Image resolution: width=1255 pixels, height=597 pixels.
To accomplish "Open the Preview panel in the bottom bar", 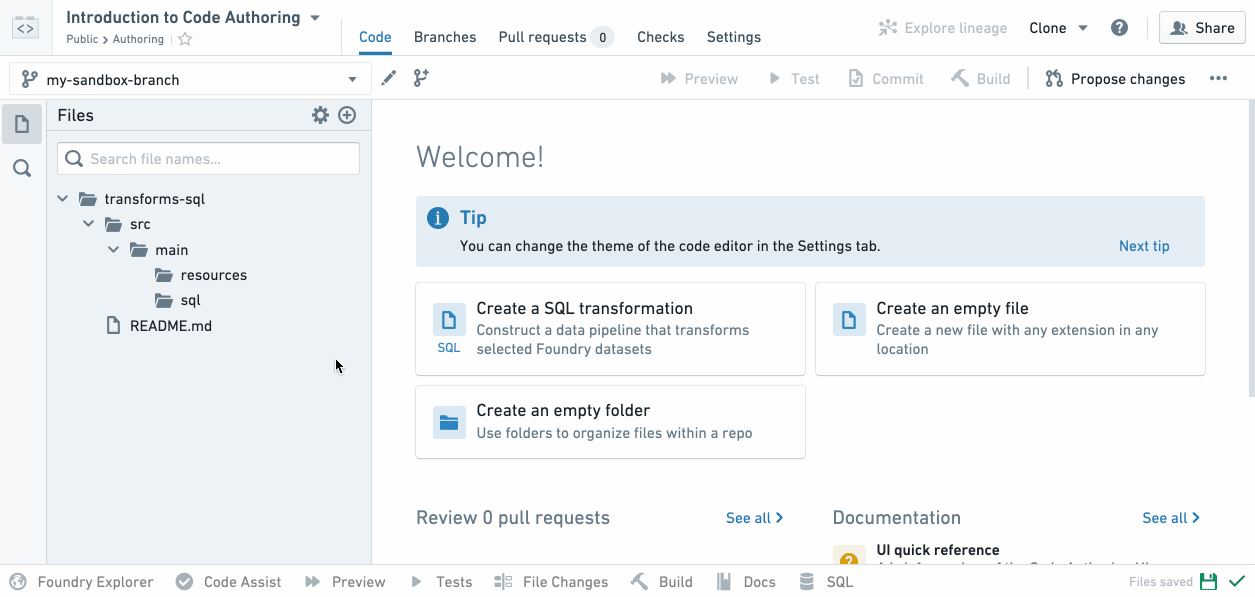I will (x=345, y=582).
